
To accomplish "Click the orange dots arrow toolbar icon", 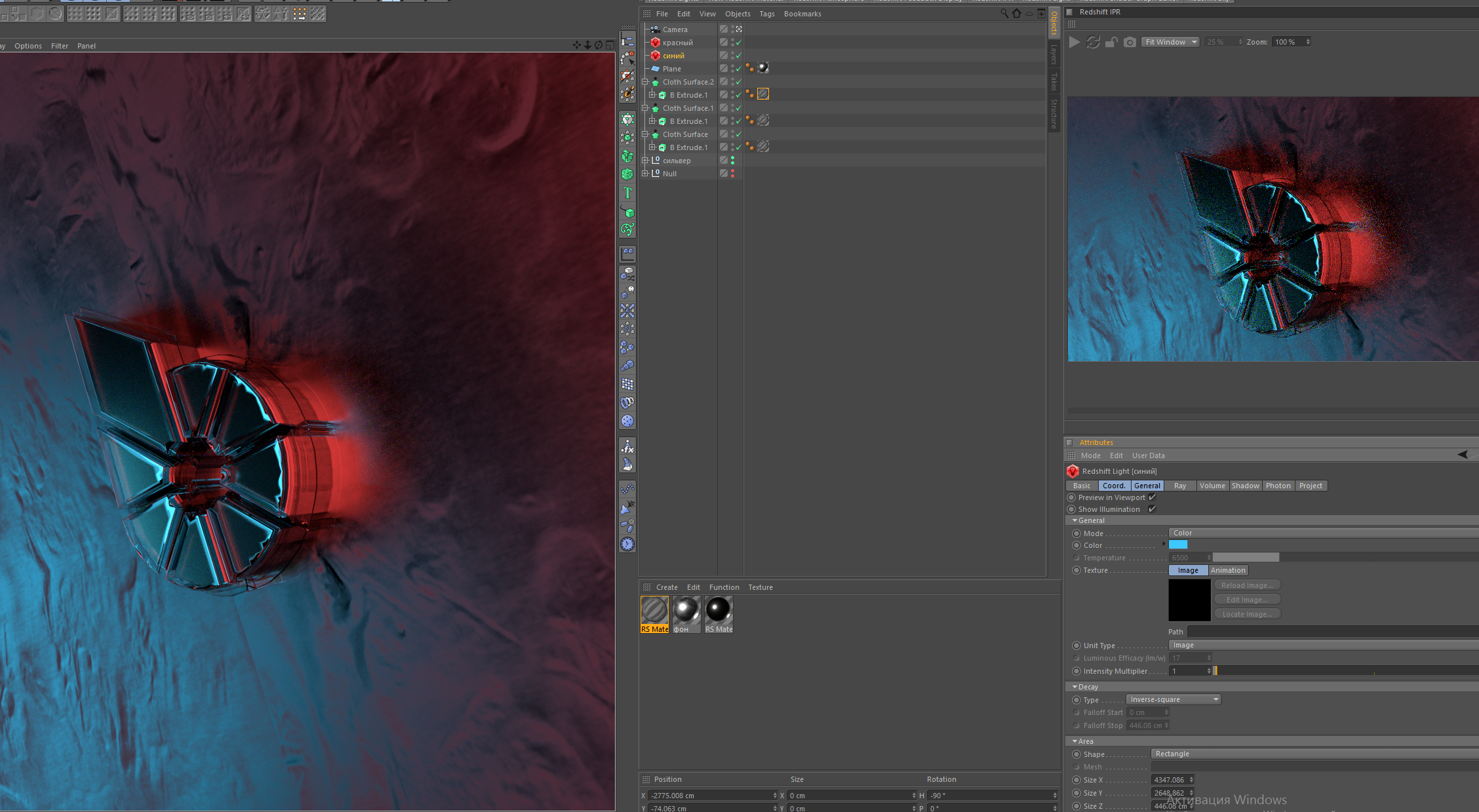I will (x=300, y=14).
